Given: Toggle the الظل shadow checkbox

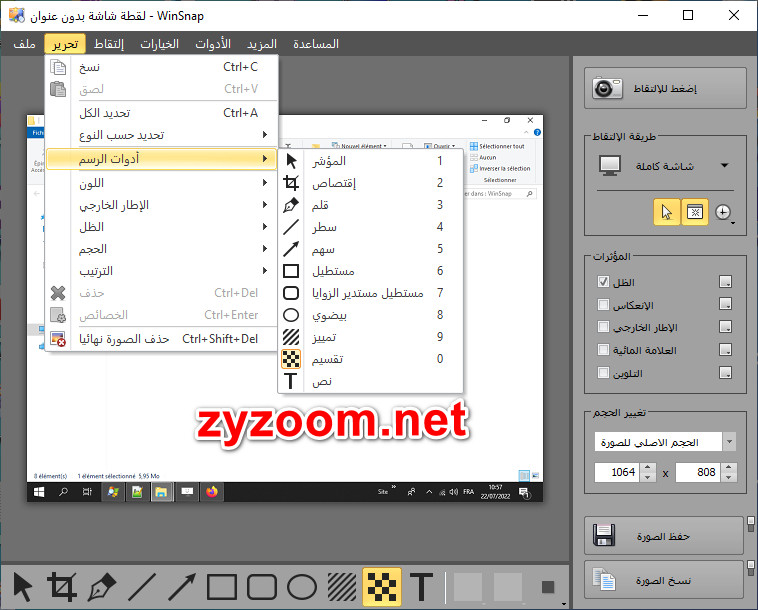Looking at the screenshot, I should click(x=603, y=282).
